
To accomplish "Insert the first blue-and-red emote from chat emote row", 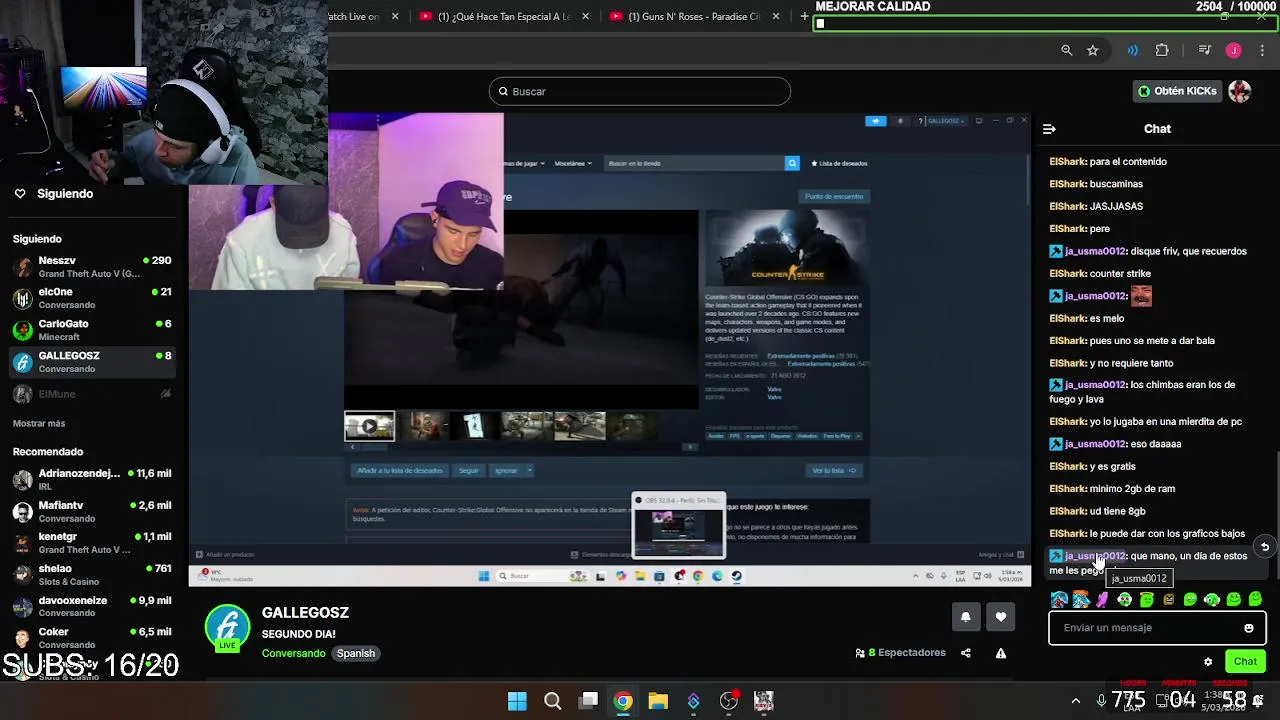I will [x=1059, y=600].
